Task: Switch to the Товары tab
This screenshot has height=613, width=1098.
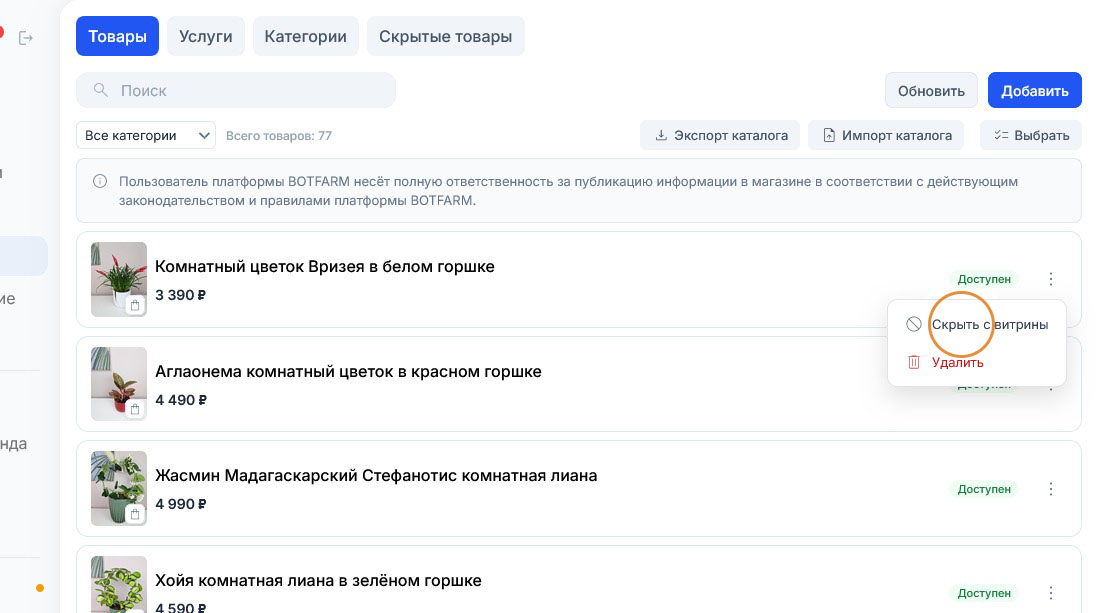Action: point(118,36)
